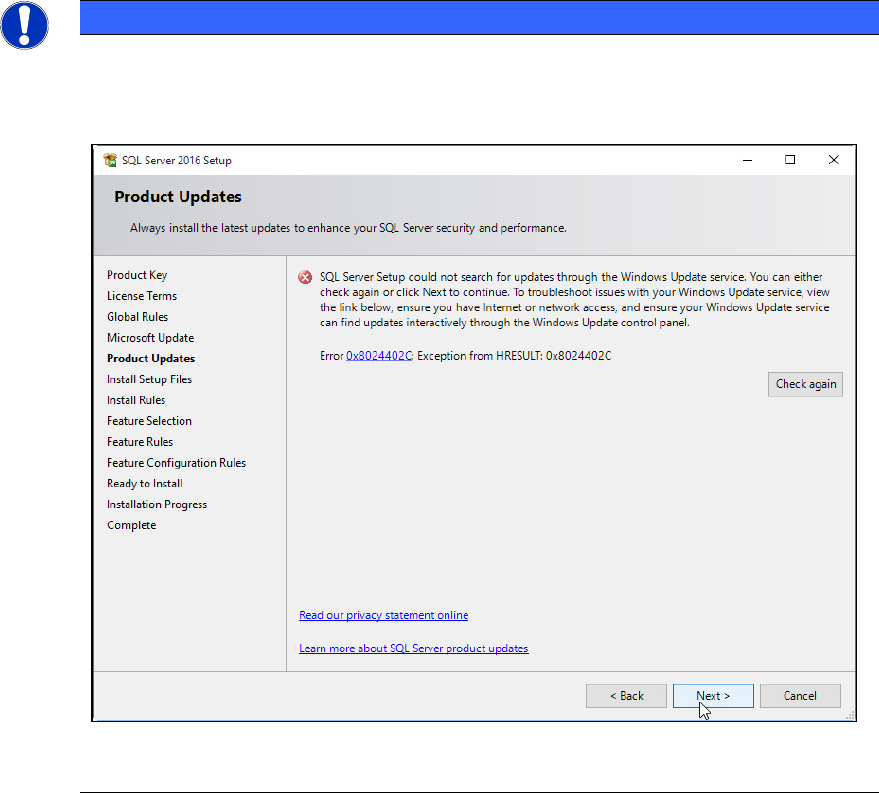
Task: Close the SQL Server 2016 Setup window
Action: click(x=834, y=160)
